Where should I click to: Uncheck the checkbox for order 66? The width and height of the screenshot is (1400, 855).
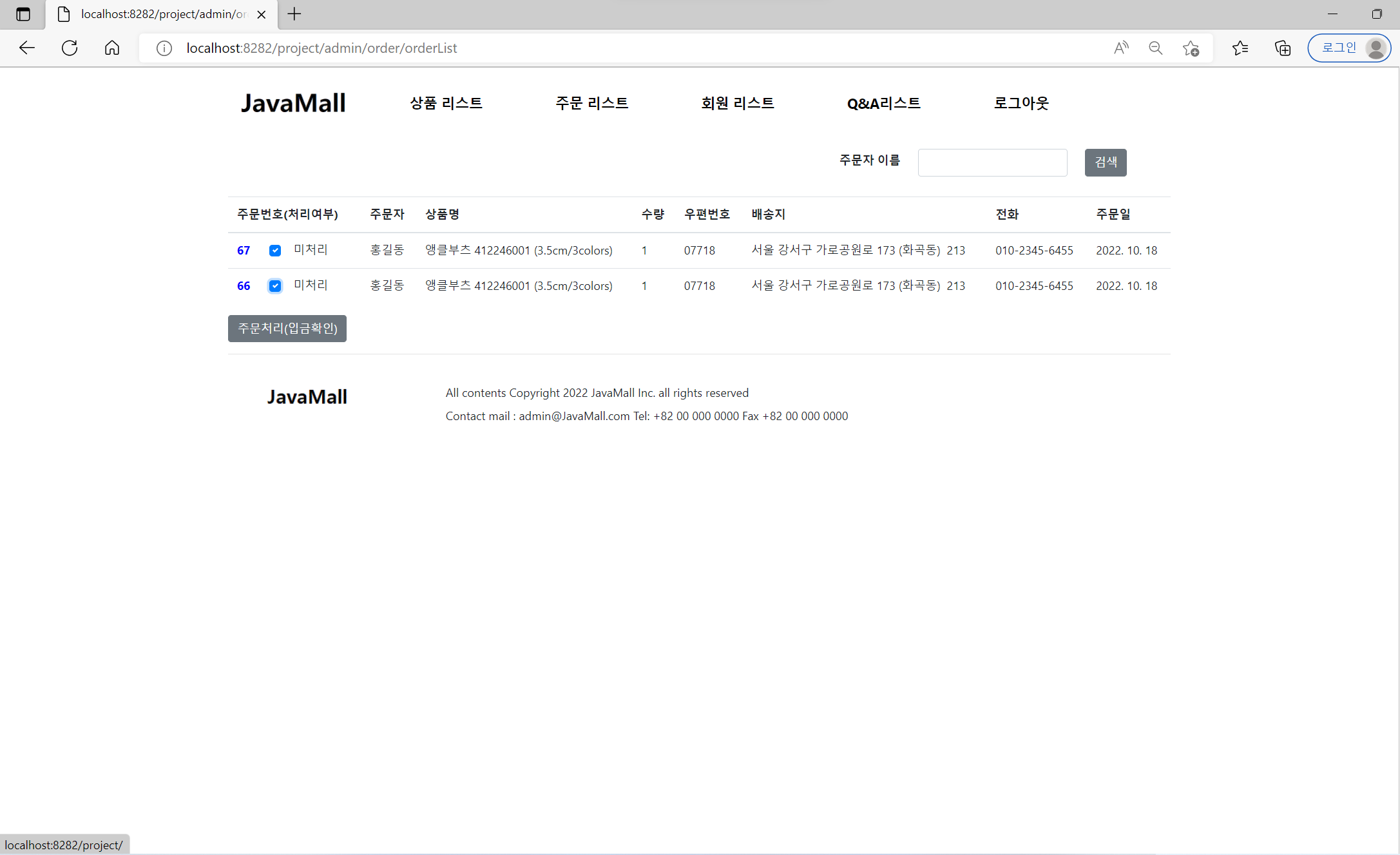pos(275,286)
